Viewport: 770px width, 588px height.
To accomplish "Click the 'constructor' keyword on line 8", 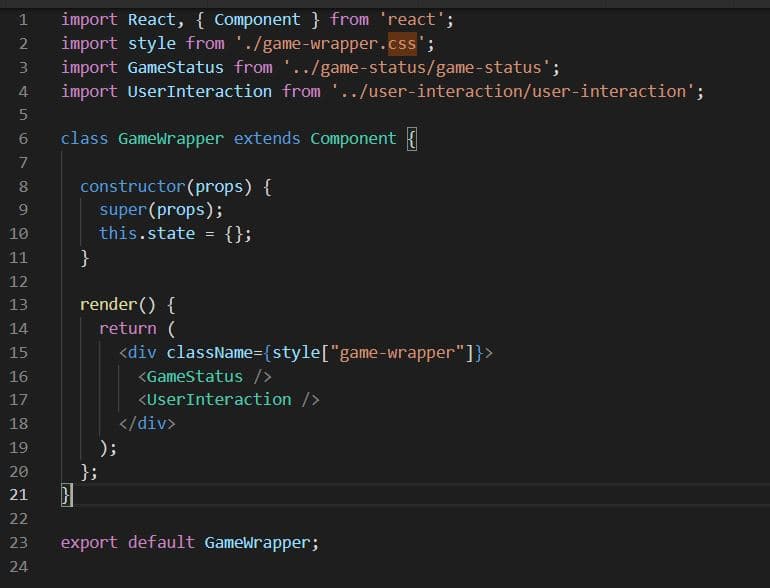I will (133, 186).
